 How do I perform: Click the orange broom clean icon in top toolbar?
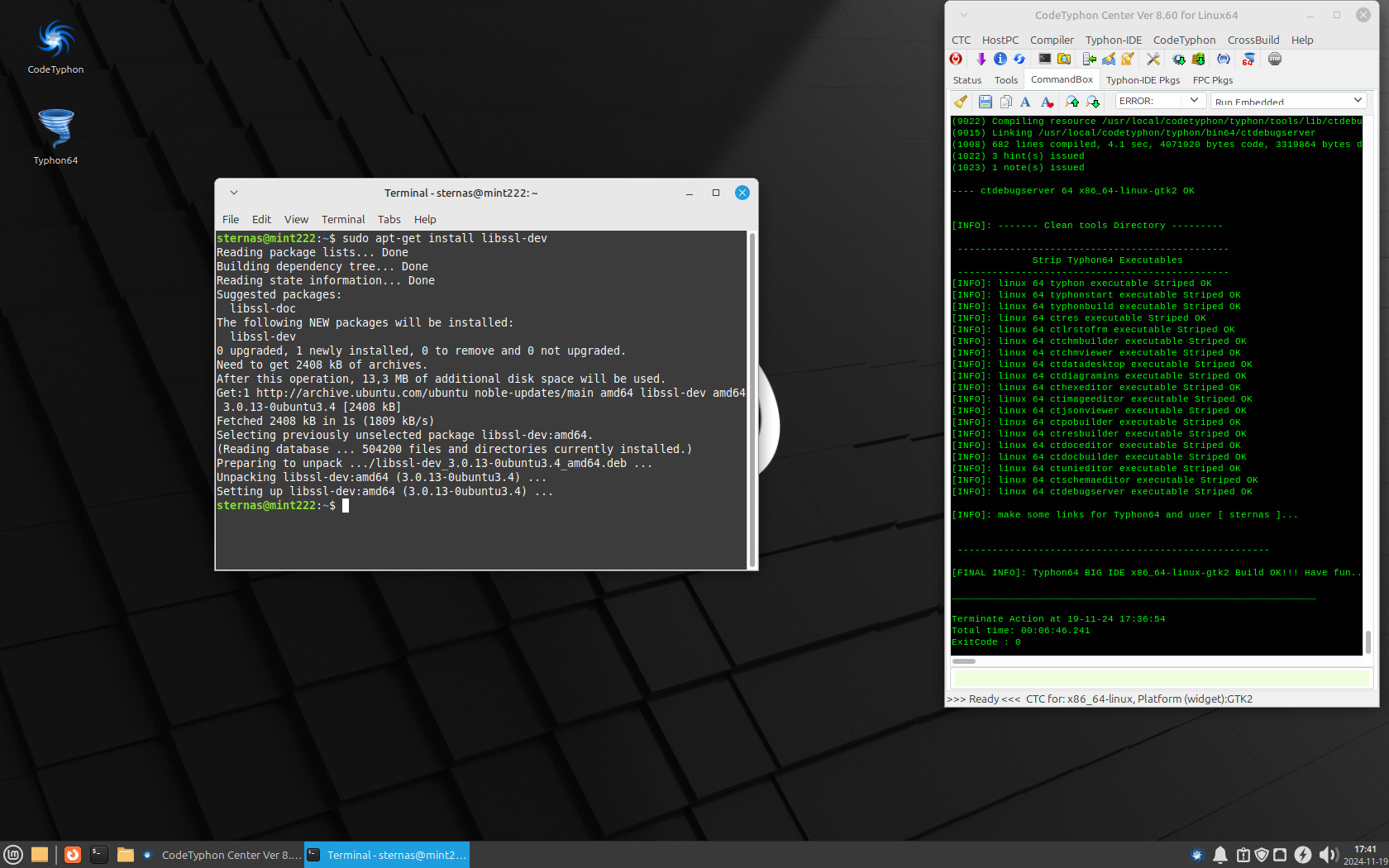coord(1128,59)
